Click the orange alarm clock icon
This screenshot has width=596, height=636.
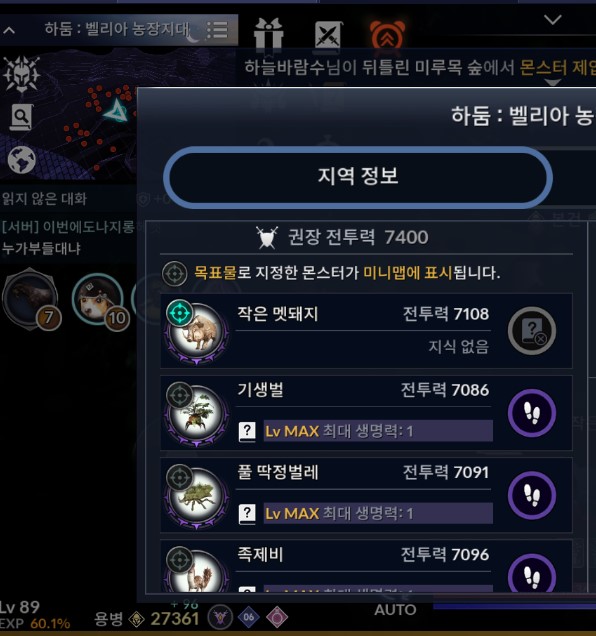point(387,34)
